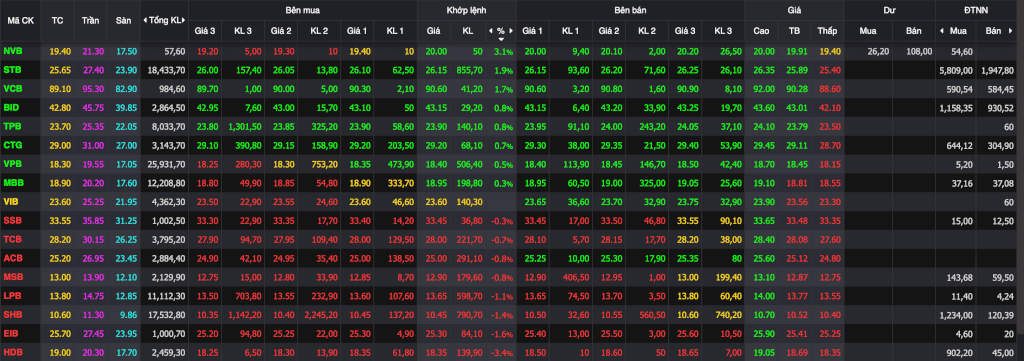Click the Khớp lệnh header group
Viewport: 1024px width, 361px height.
click(x=466, y=11)
